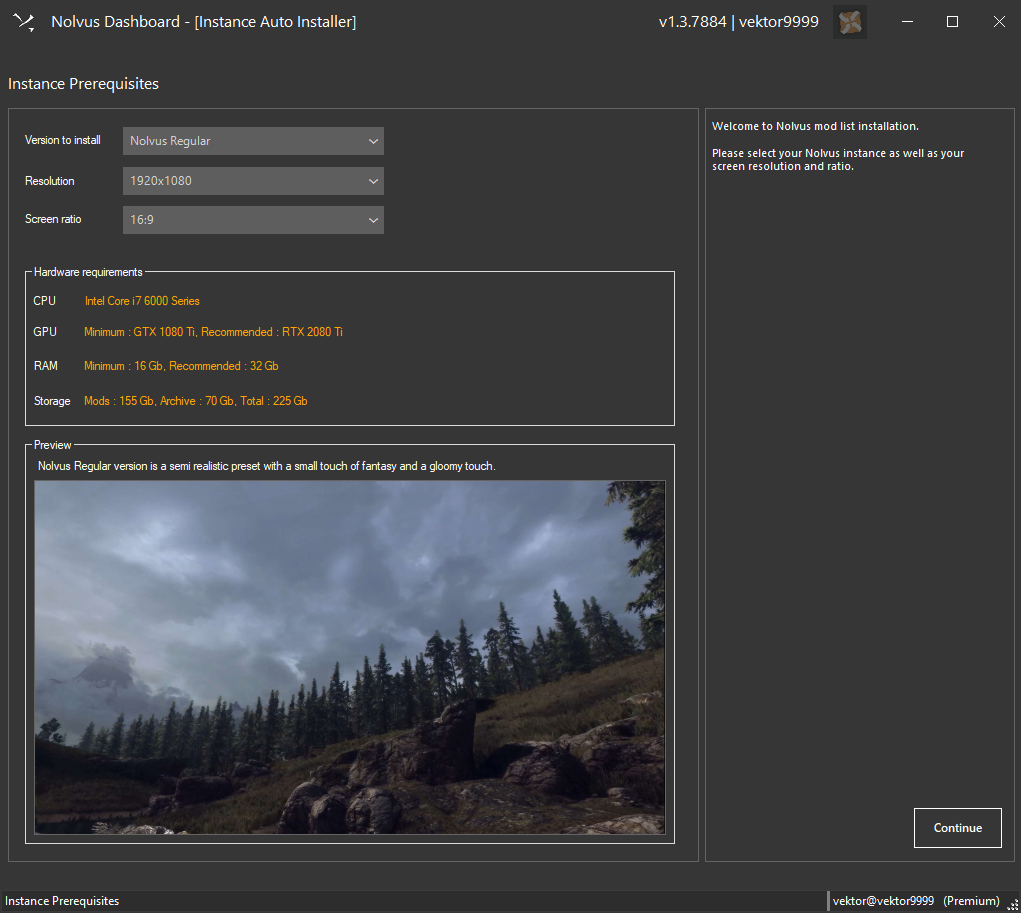Click the 'Screen ratio' label

[x=53, y=219]
